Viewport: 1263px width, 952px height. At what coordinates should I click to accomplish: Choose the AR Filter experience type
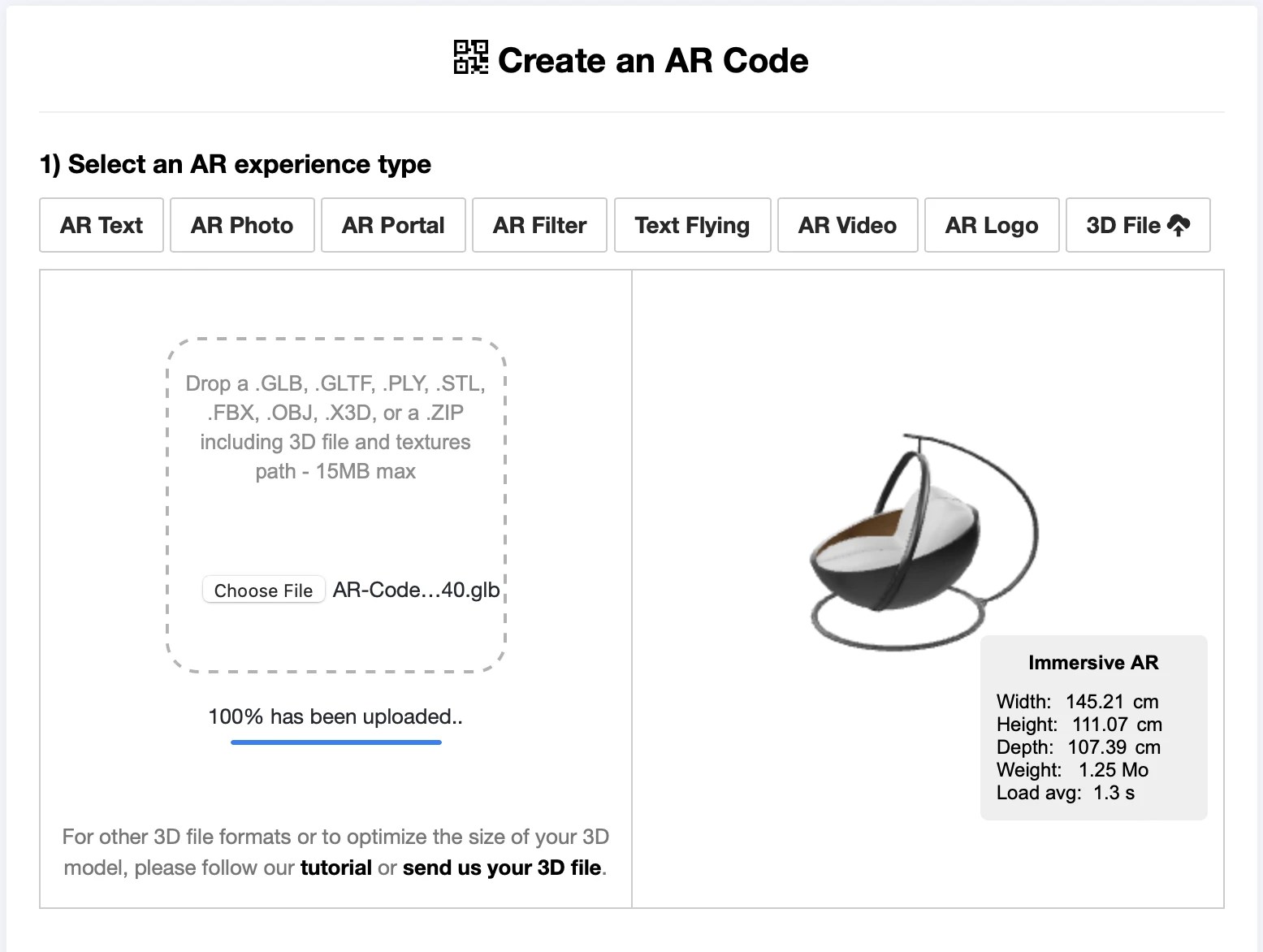click(539, 225)
